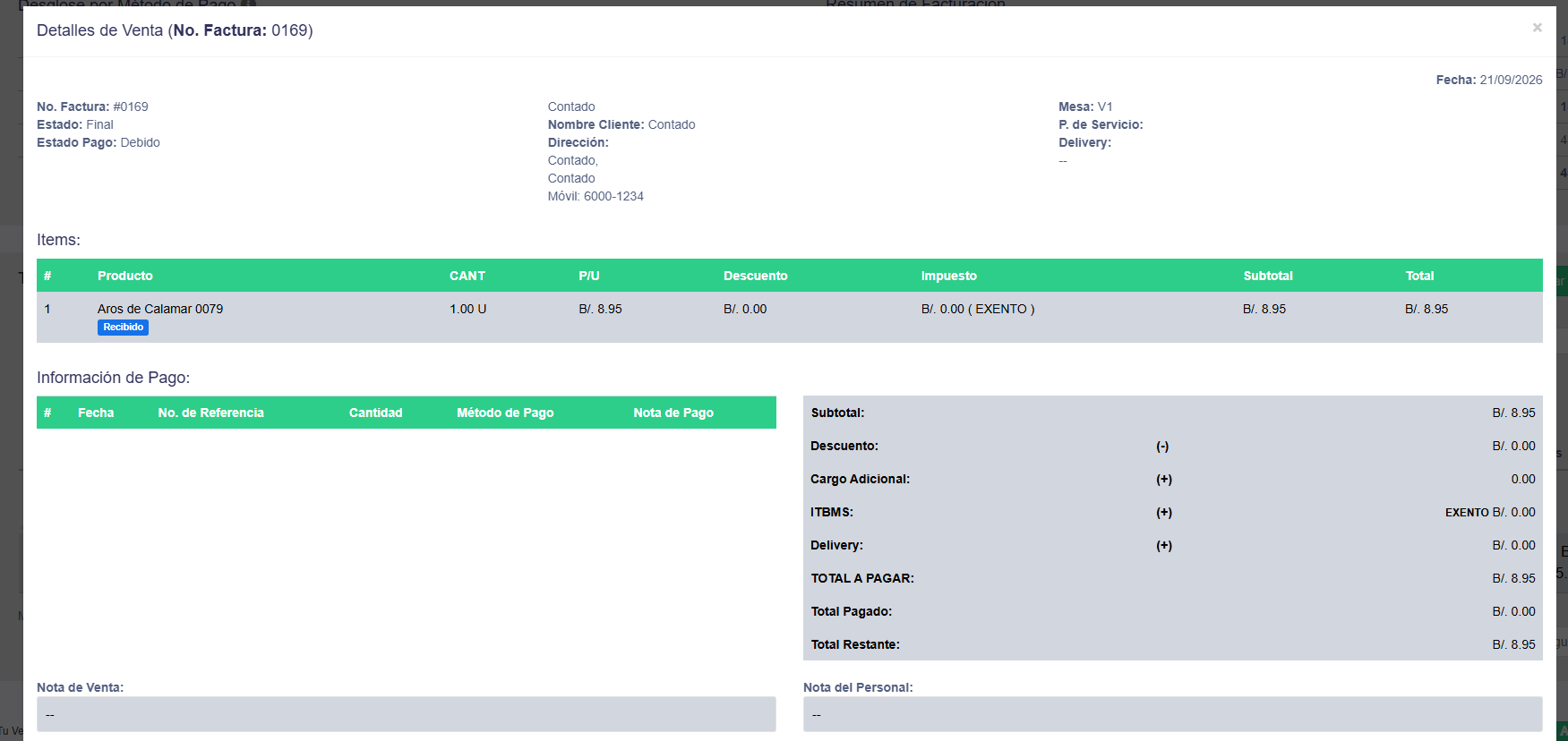Click the Nota de Pago column header

point(673,413)
